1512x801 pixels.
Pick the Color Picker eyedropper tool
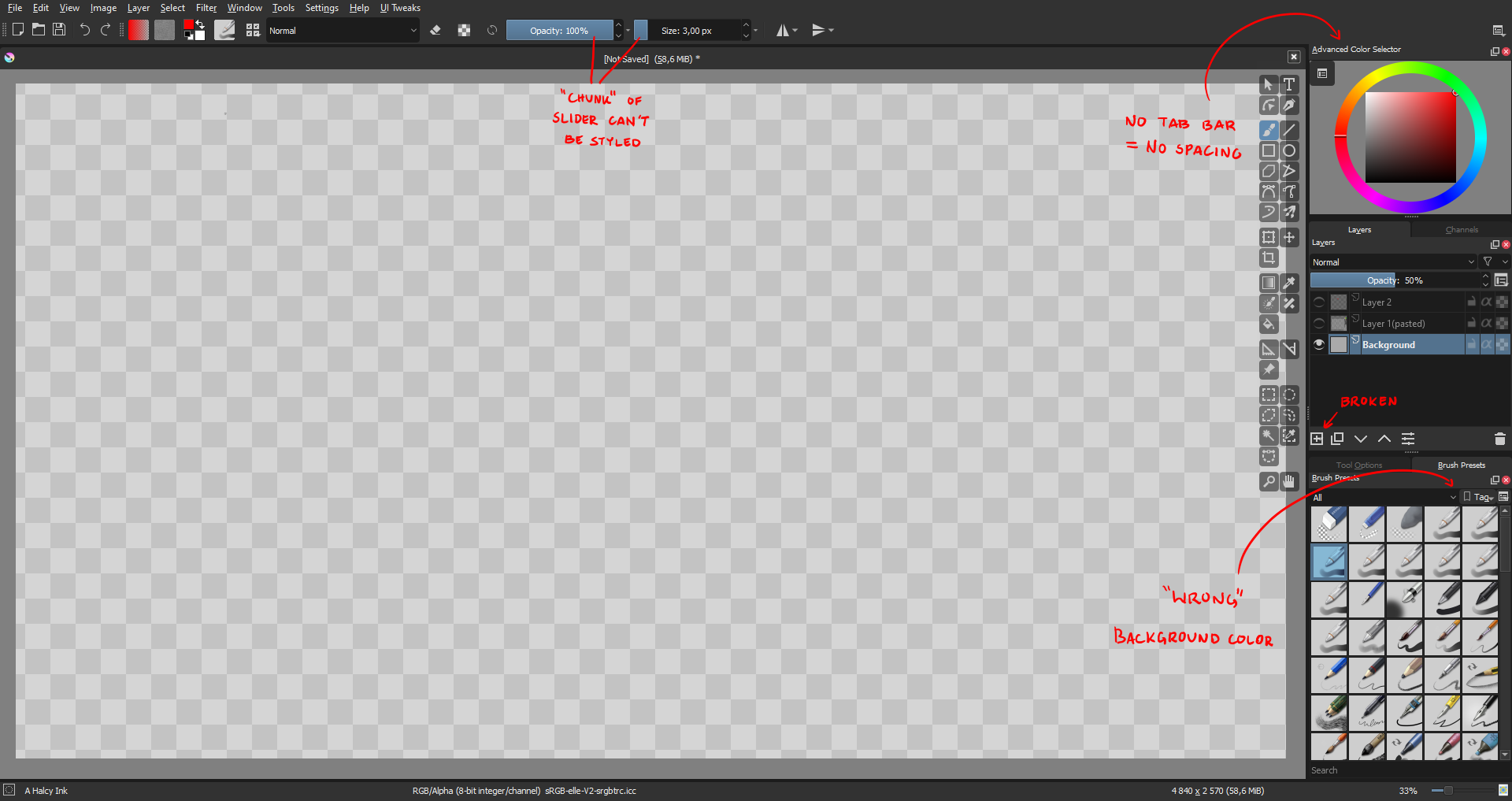[1289, 283]
